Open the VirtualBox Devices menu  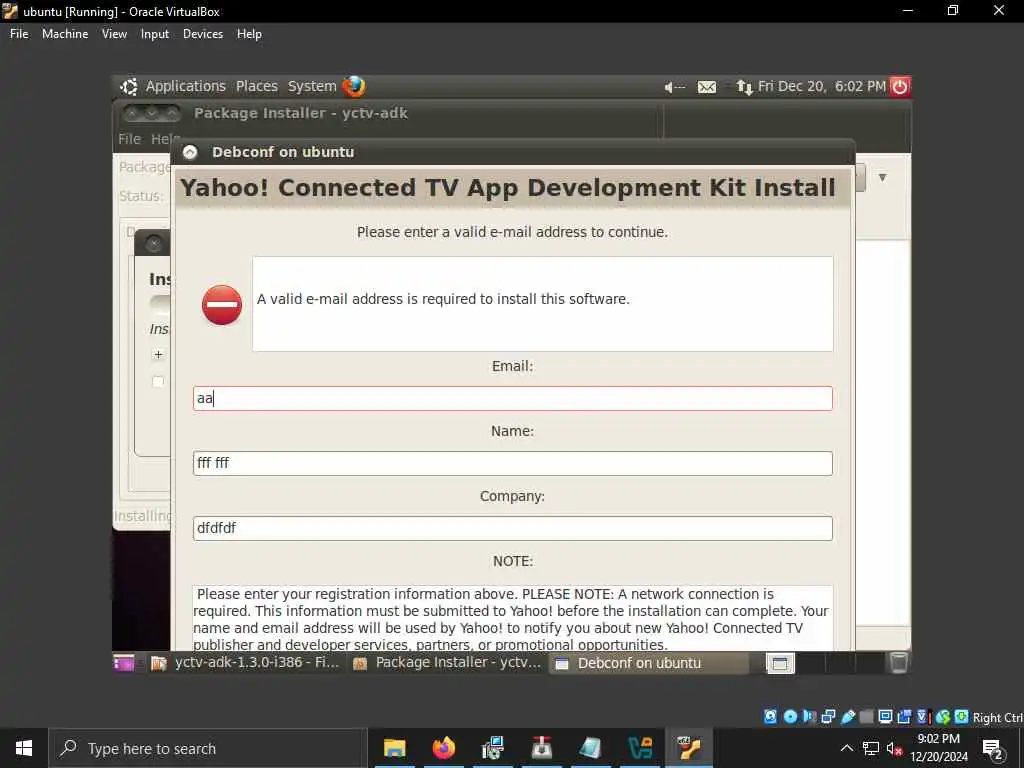[x=203, y=34]
